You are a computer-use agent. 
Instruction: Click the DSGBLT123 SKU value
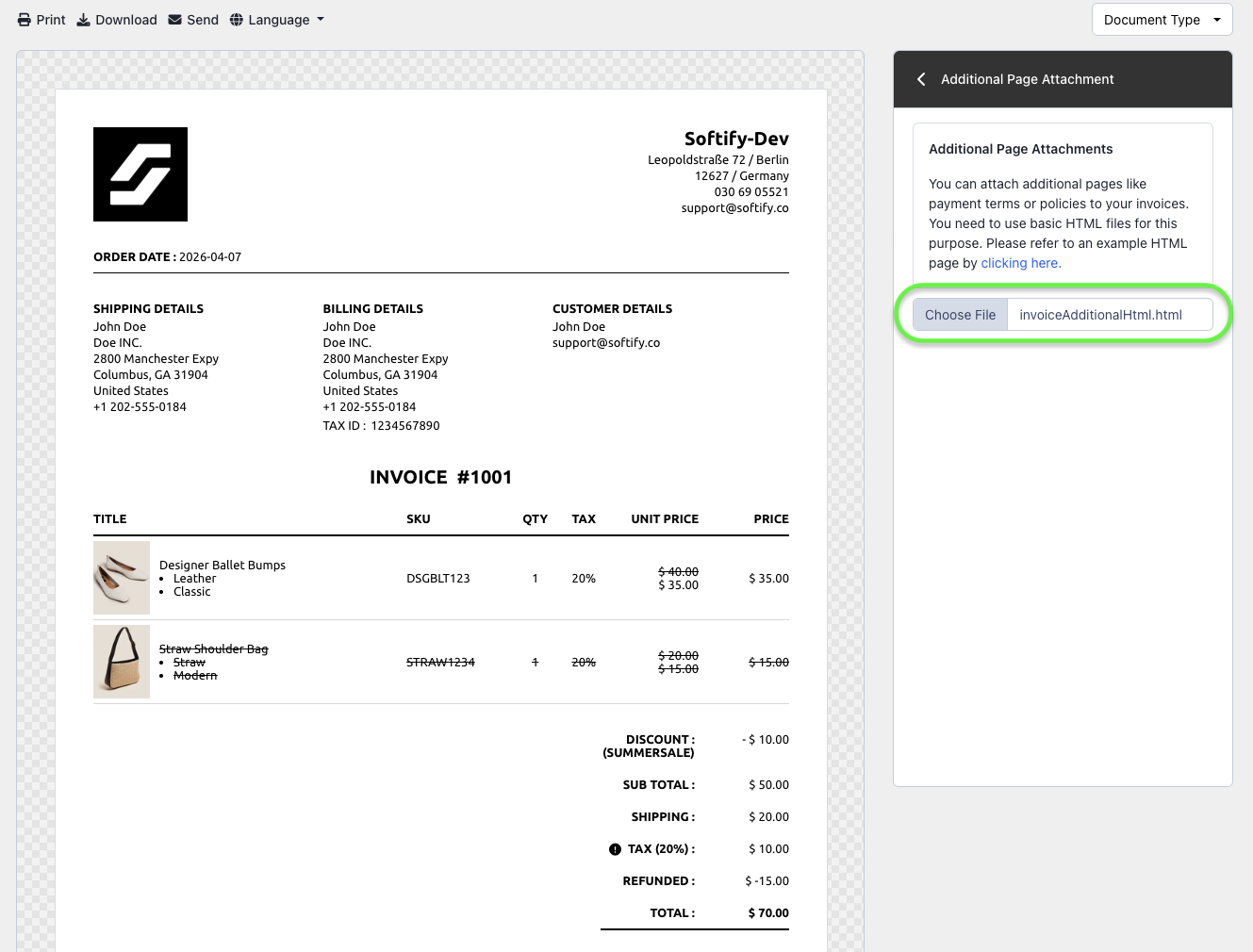[x=437, y=579]
